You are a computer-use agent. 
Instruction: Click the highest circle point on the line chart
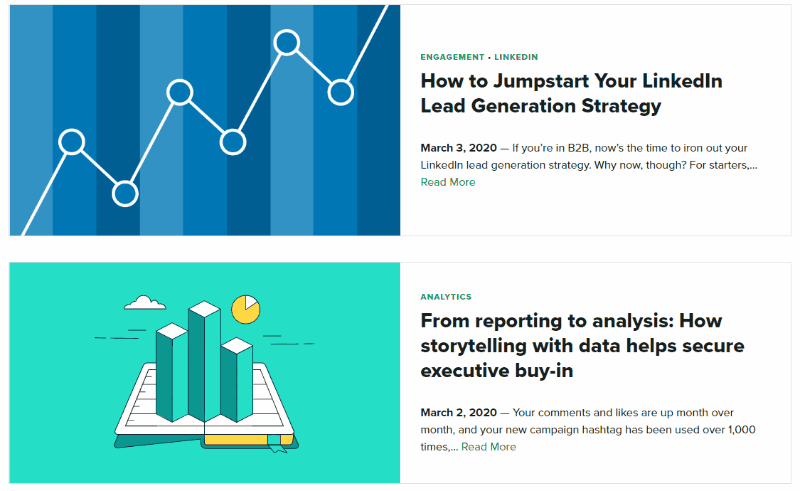(x=287, y=42)
